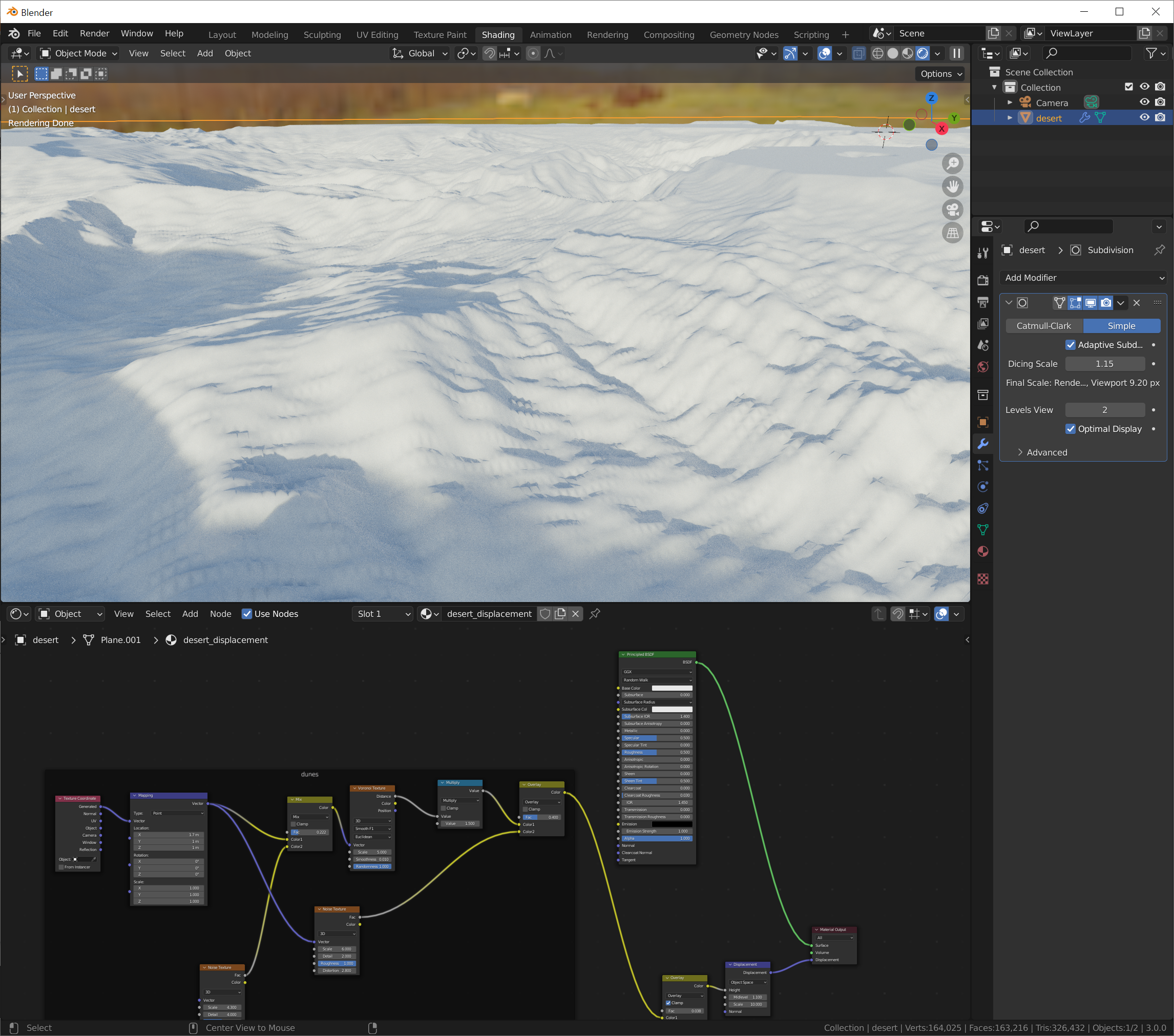This screenshot has height=1036, width=1174.
Task: Open the Add Modifier dropdown
Action: coord(1083,278)
